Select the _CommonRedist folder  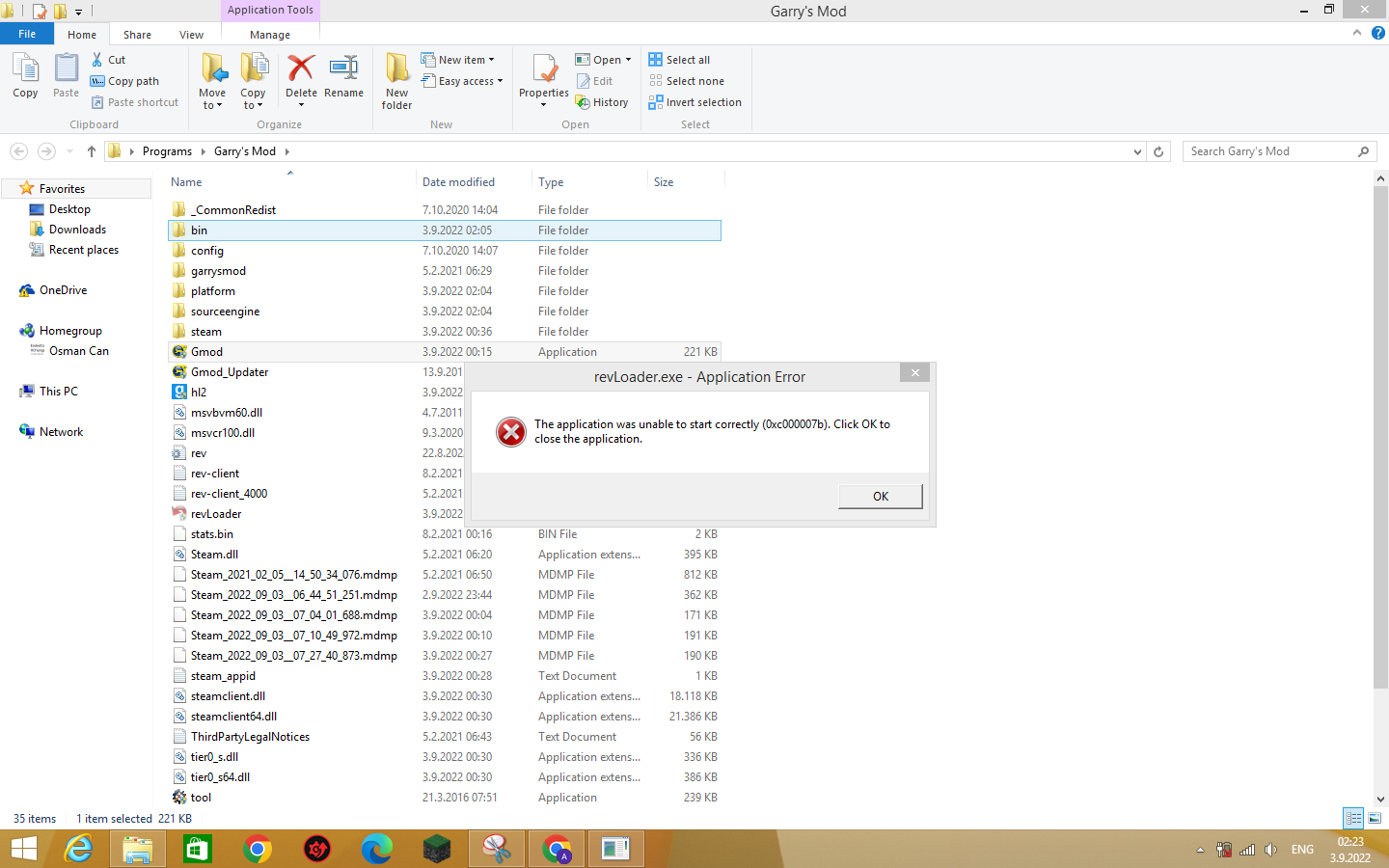click(x=445, y=210)
